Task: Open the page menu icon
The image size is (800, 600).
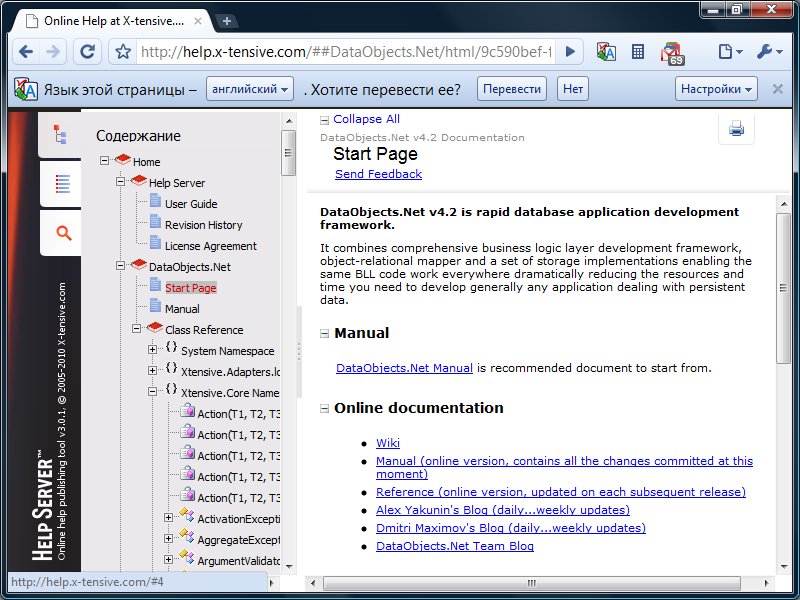Action: [730, 52]
